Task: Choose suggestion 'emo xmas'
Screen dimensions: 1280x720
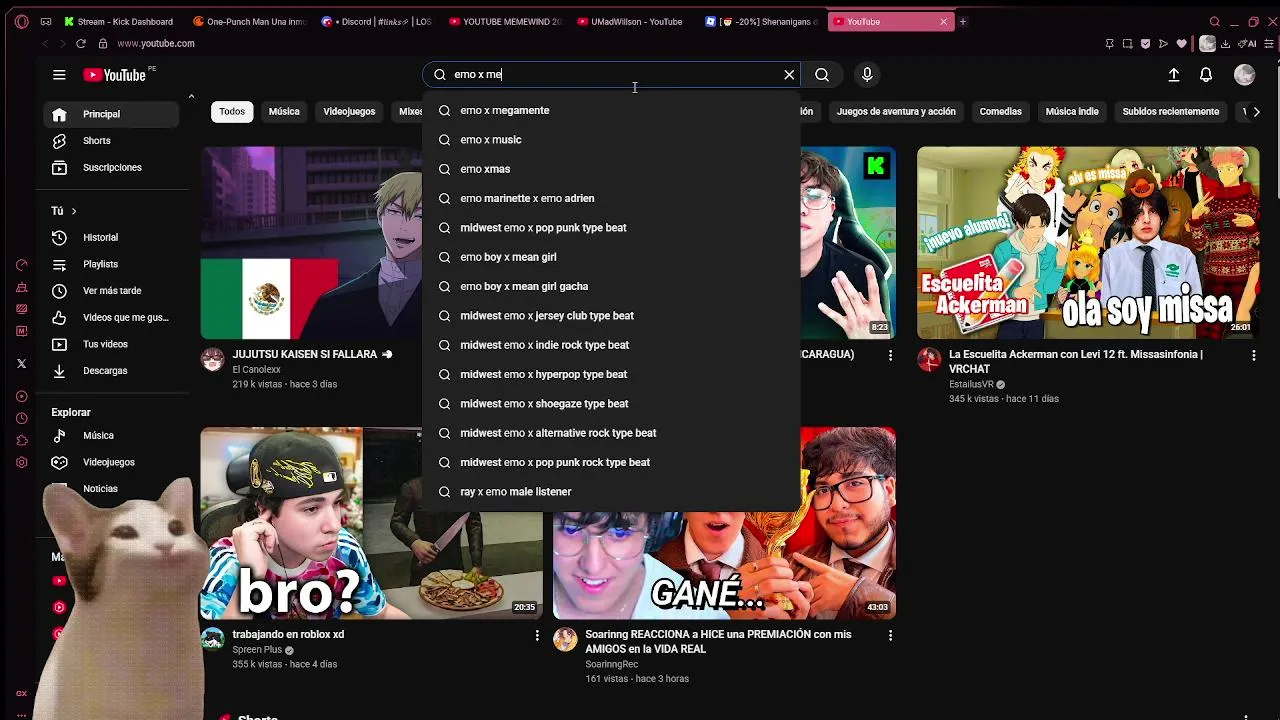Action: click(612, 169)
